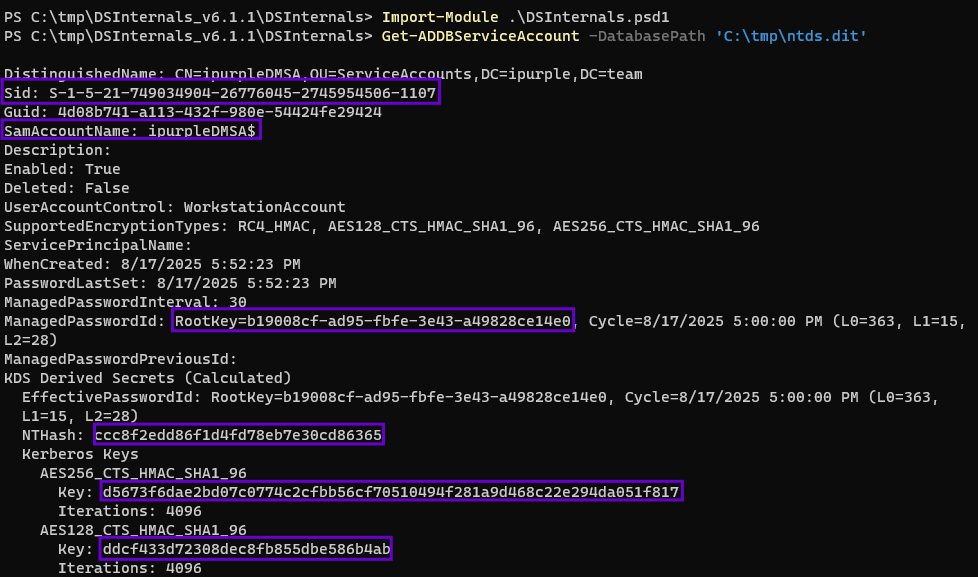Click the EffectivePasswordId line
This screenshot has width=978, height=577.
(x=480, y=397)
